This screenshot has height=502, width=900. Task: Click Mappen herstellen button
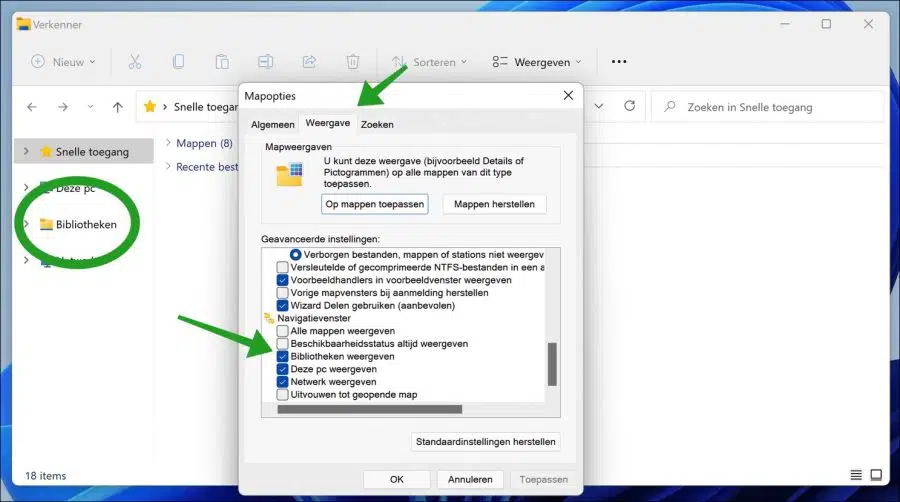point(494,204)
